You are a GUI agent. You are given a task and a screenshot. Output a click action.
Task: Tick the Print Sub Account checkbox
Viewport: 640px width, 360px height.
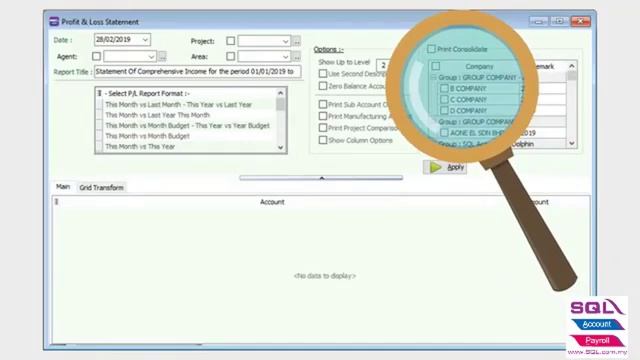323,104
